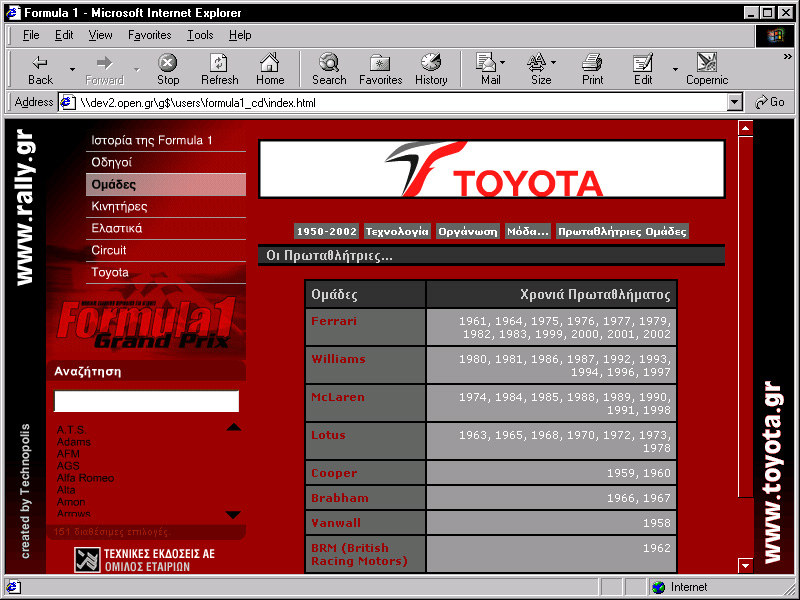Open the Lotus team link

pos(328,435)
